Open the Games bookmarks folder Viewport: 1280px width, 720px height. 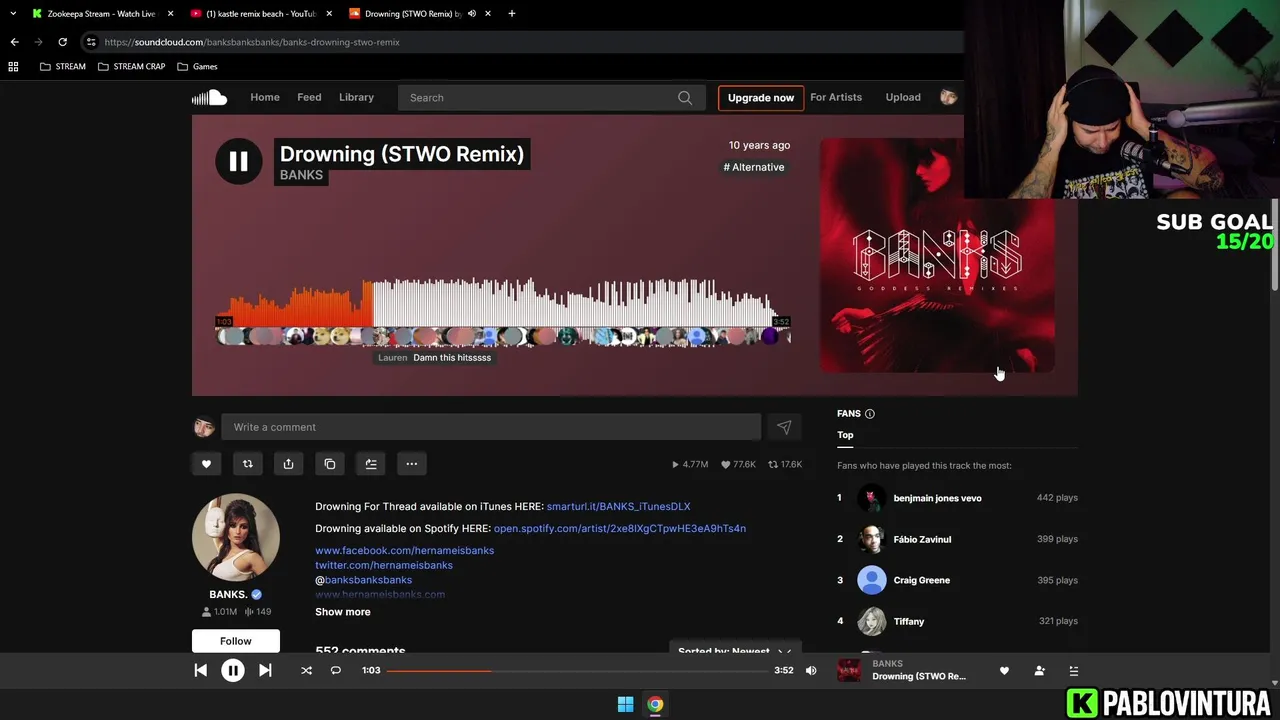click(x=197, y=67)
